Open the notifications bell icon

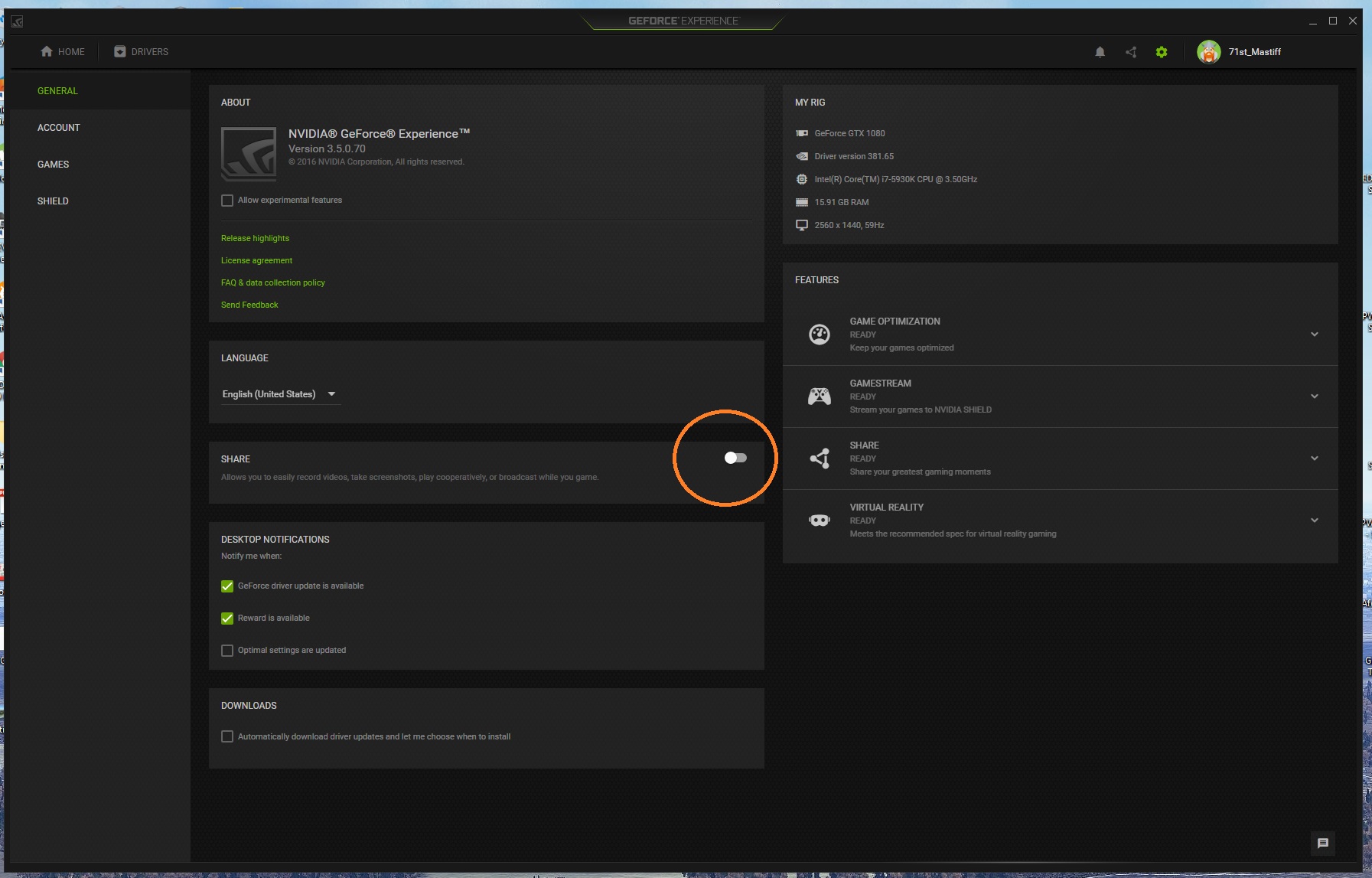click(1100, 52)
